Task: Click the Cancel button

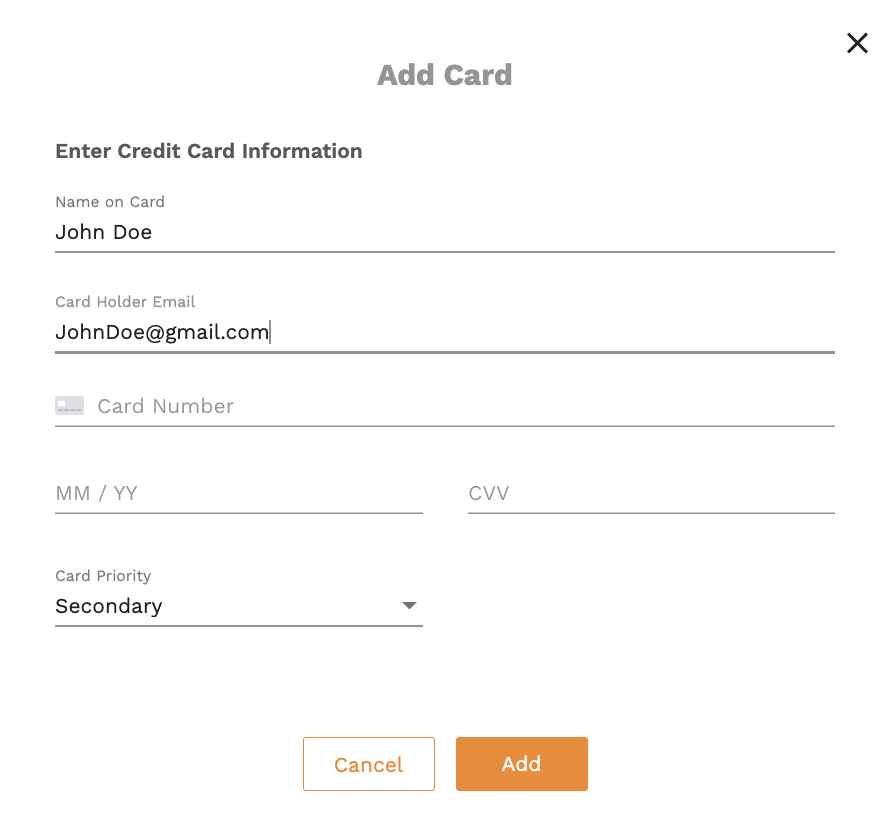Action: tap(369, 764)
